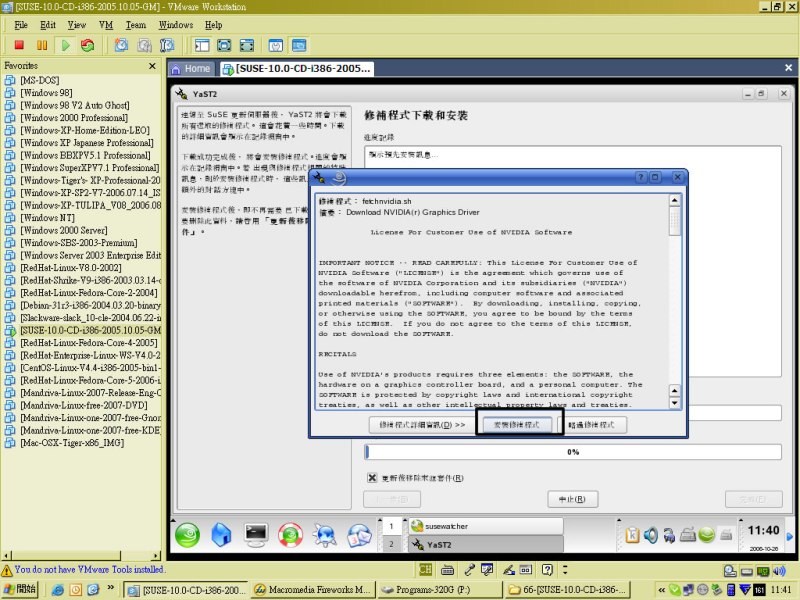Select [Mac-OSX-Tiger-x86_IMG] in Favorites
Viewport: 800px width, 600px height.
(72, 443)
